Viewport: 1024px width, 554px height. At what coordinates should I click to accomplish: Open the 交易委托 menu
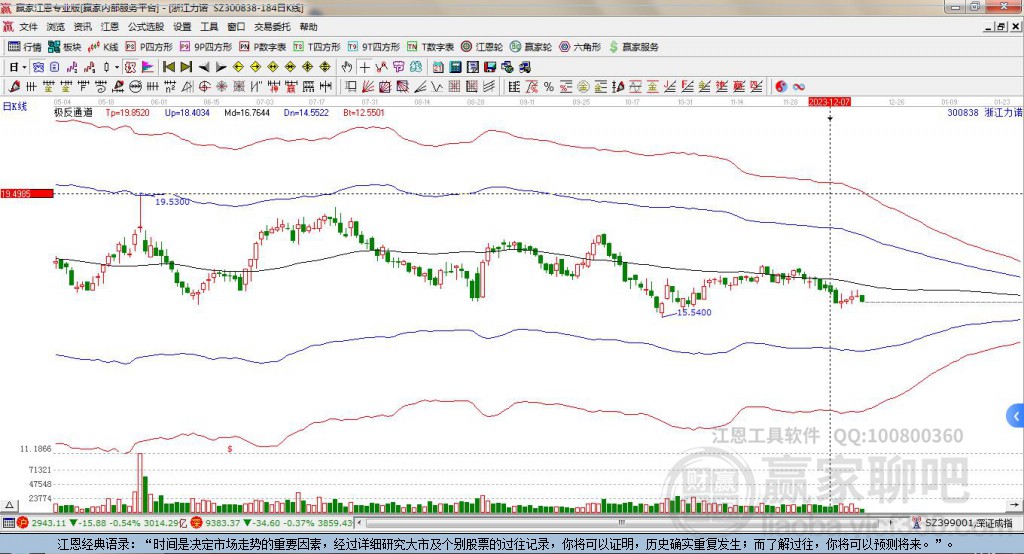(271, 27)
